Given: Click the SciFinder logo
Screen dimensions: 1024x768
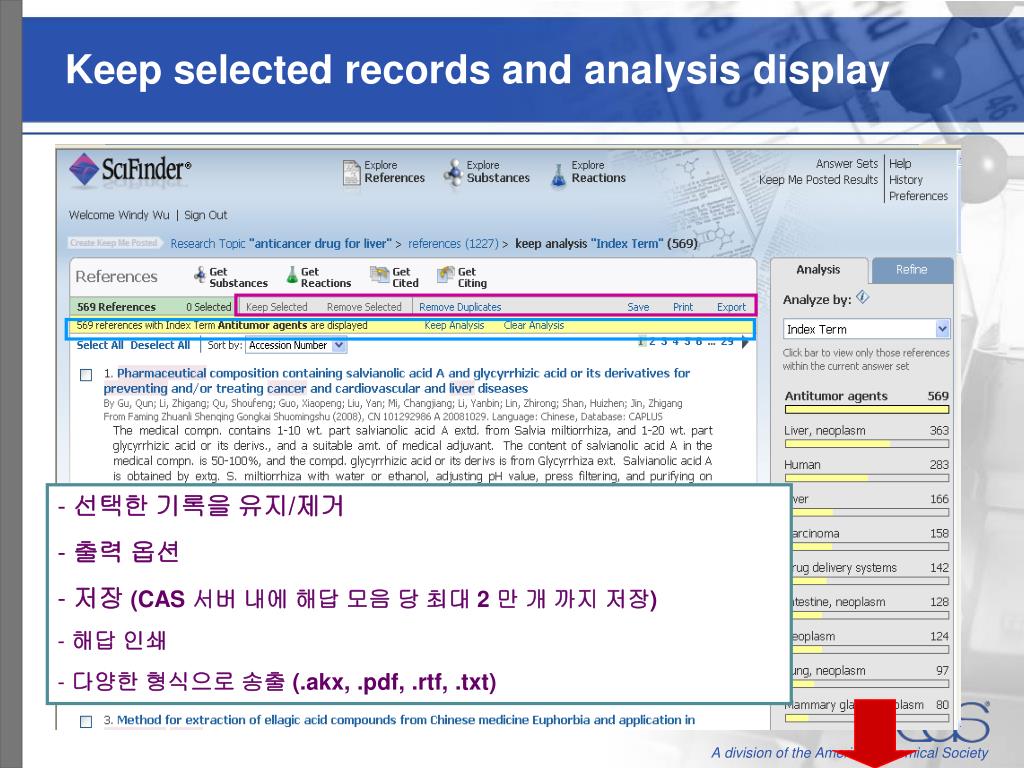Looking at the screenshot, I should click(130, 170).
